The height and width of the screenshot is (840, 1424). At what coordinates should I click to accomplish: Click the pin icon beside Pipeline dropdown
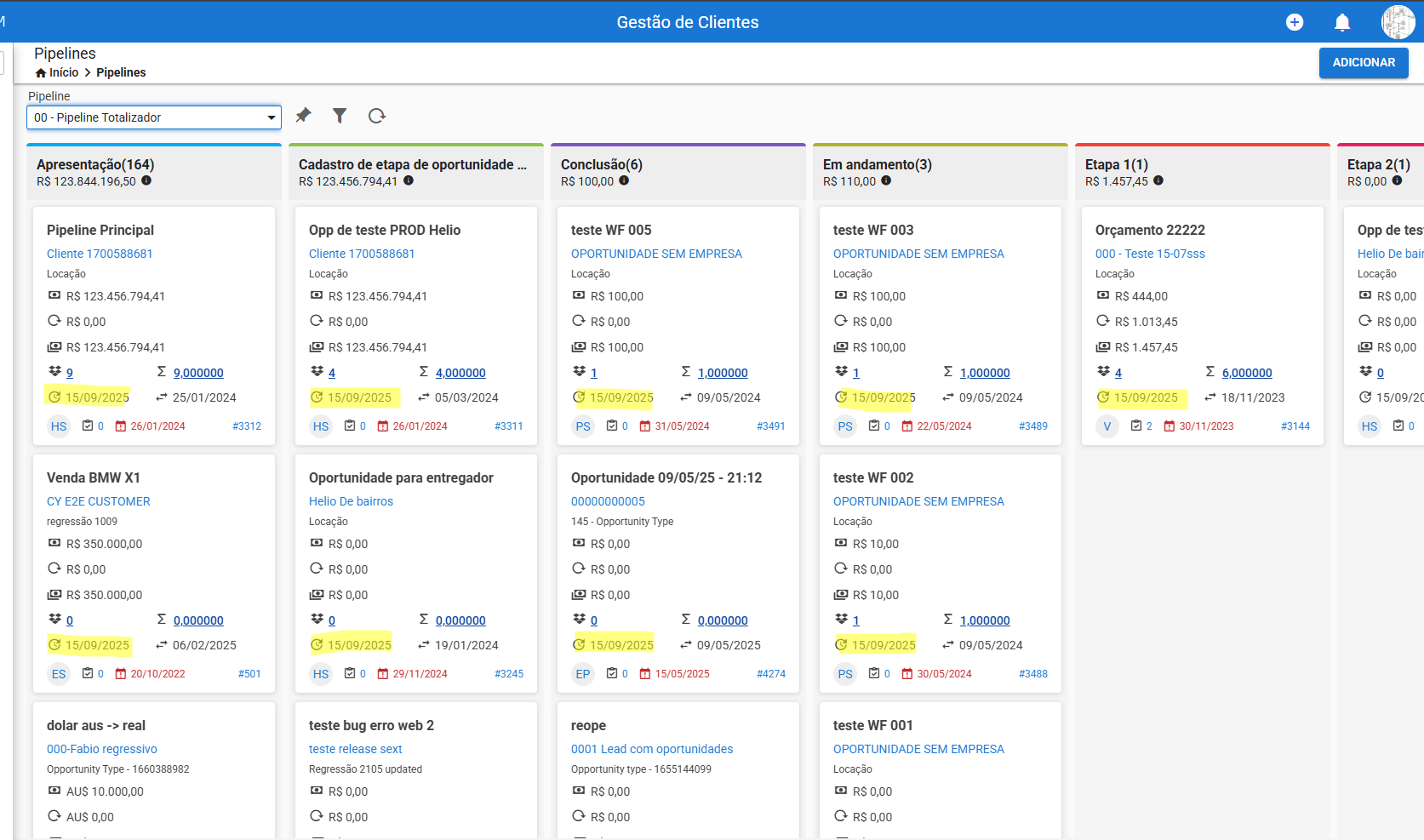[x=303, y=115]
